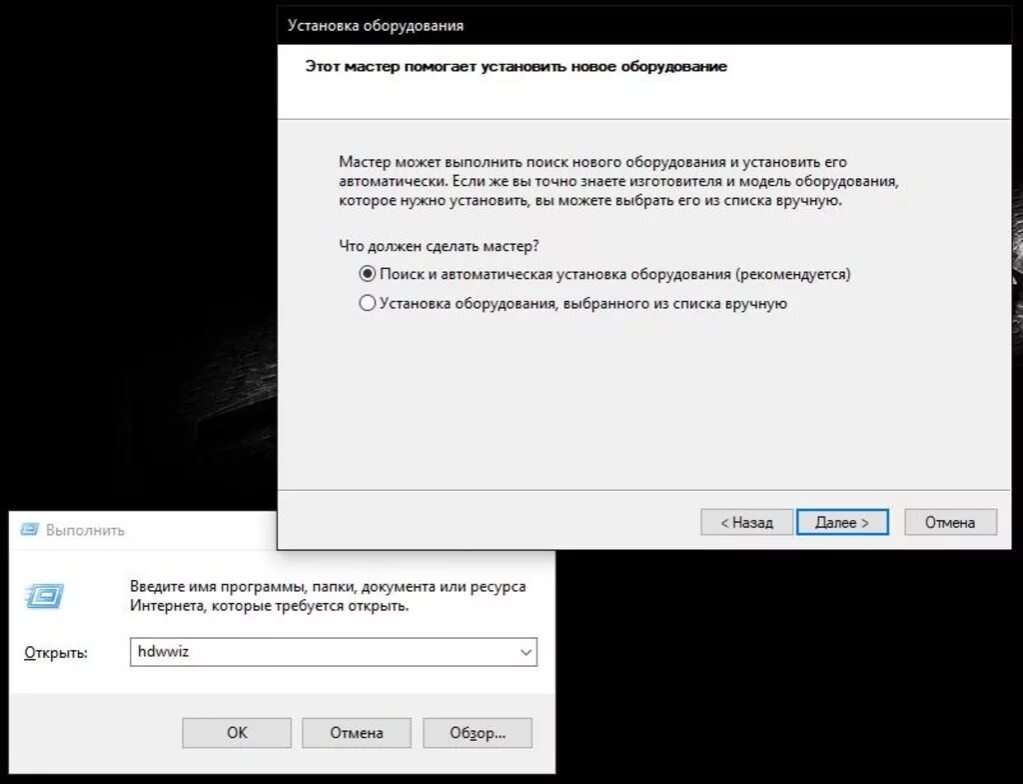Click the Run dialog instruction text
The height and width of the screenshot is (784, 1023).
pos(328,596)
